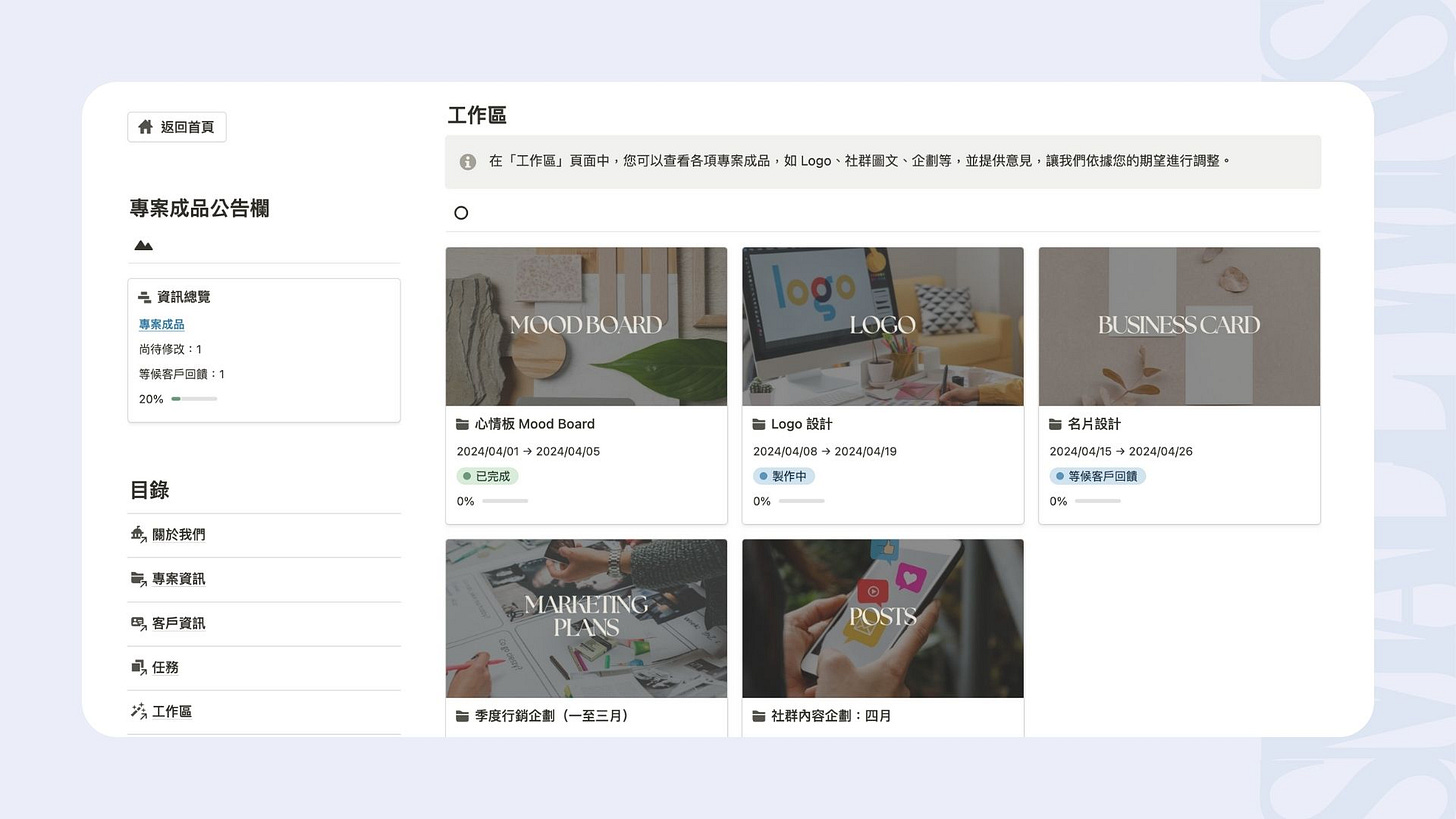
Task: Click folder icon beside 心情板 Mood Board
Action: (x=462, y=424)
